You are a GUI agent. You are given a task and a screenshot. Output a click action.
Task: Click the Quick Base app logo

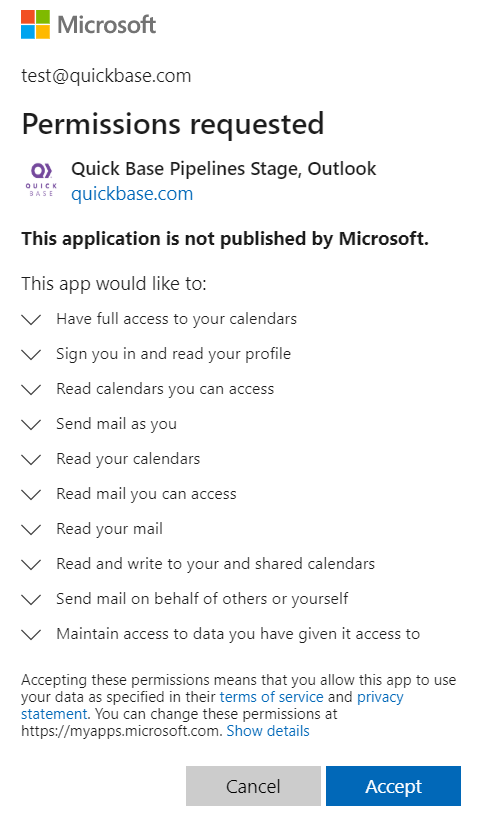click(42, 179)
